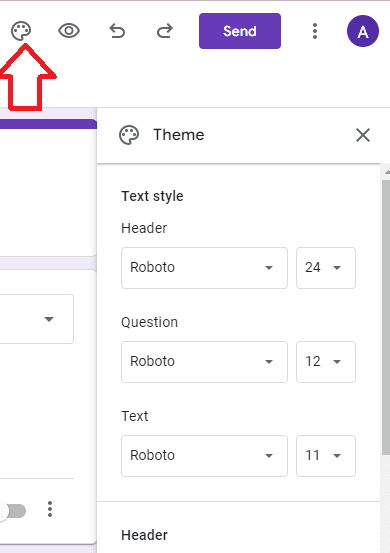Open the Question font dropdown showing Roboto
Viewport: 390px width, 553px height.
204,361
